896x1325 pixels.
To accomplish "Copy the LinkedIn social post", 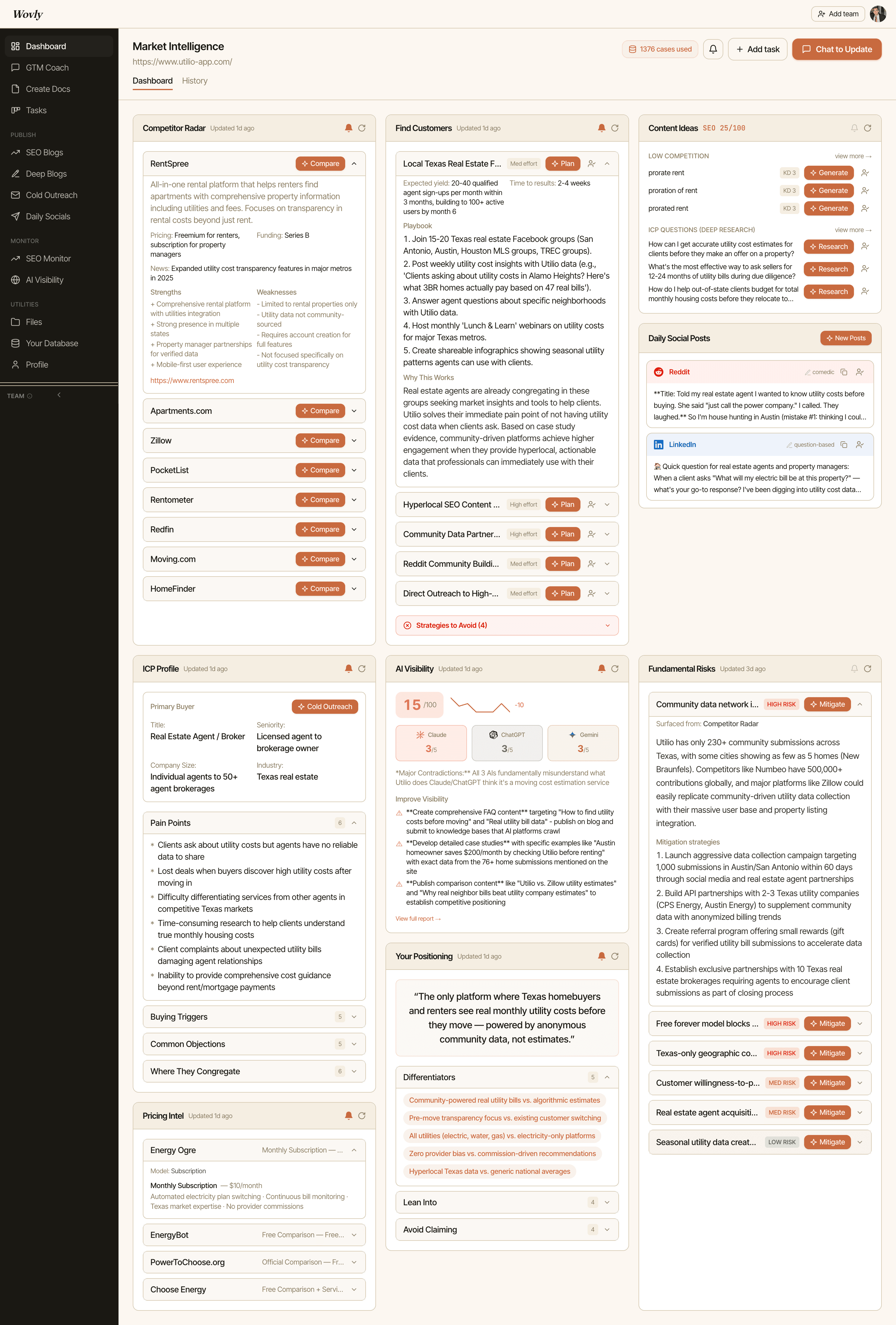I will (x=844, y=445).
